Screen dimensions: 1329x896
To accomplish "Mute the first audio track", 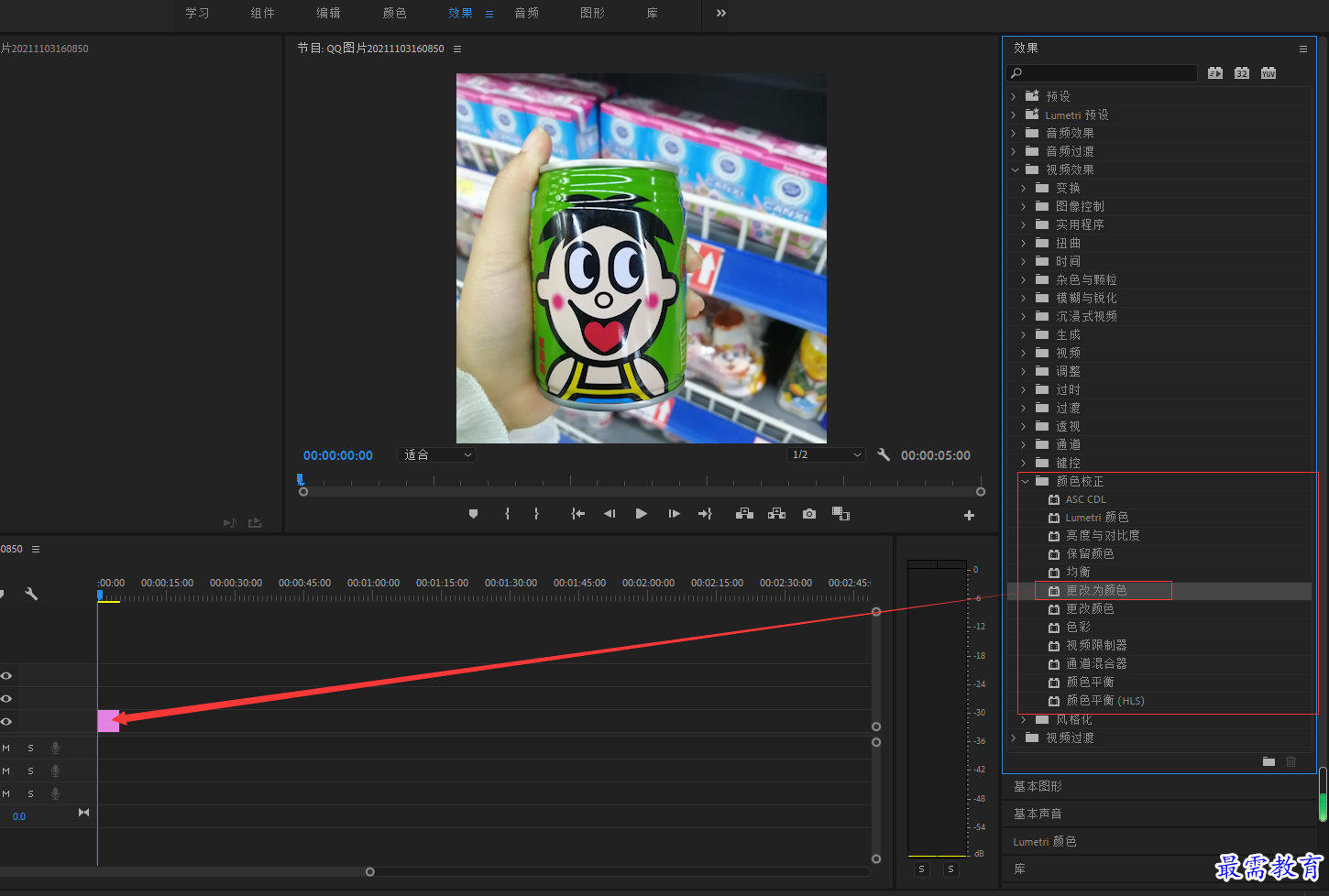I will coord(6,748).
